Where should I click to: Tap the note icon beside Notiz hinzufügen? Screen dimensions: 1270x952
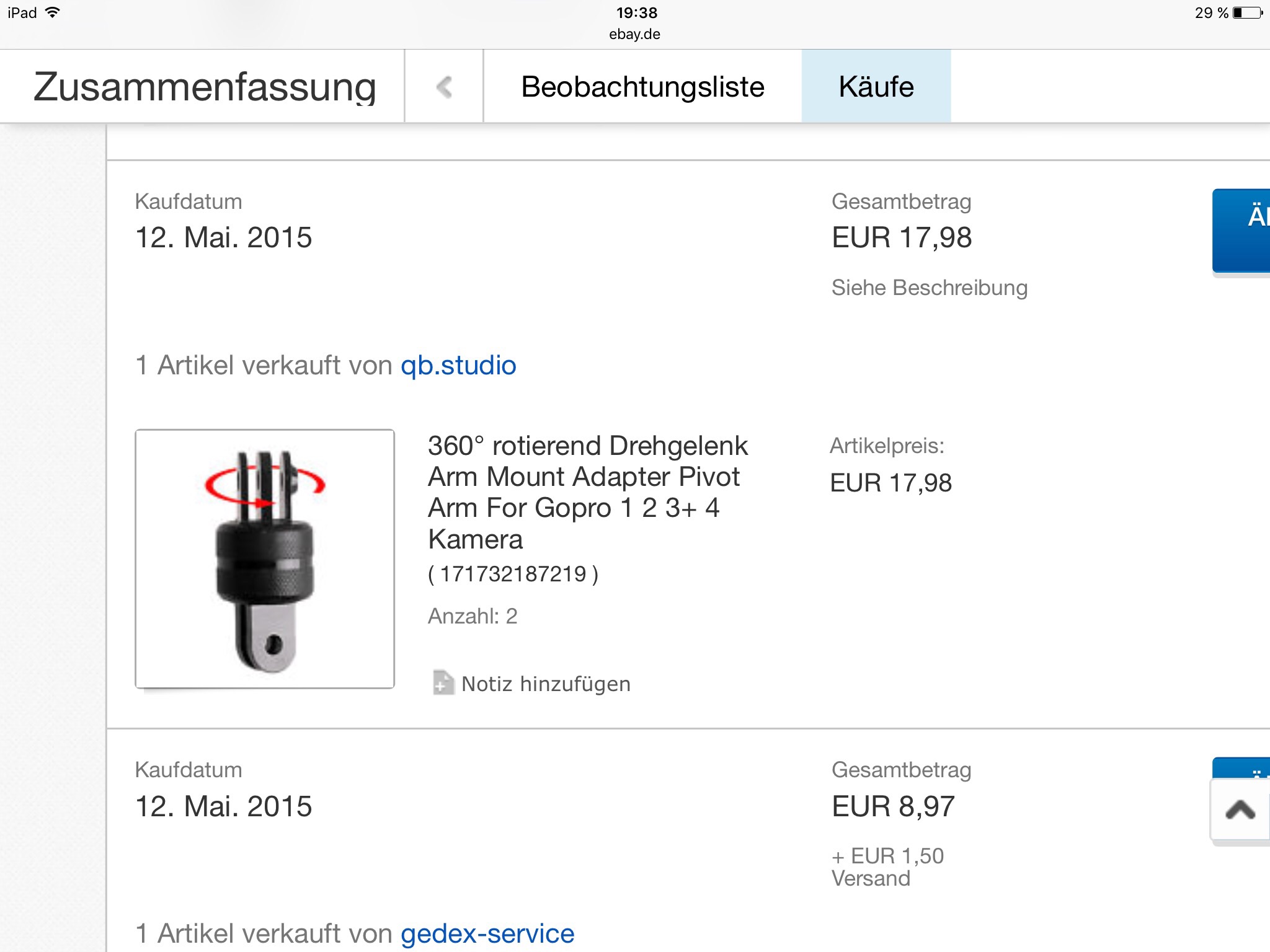coord(443,683)
